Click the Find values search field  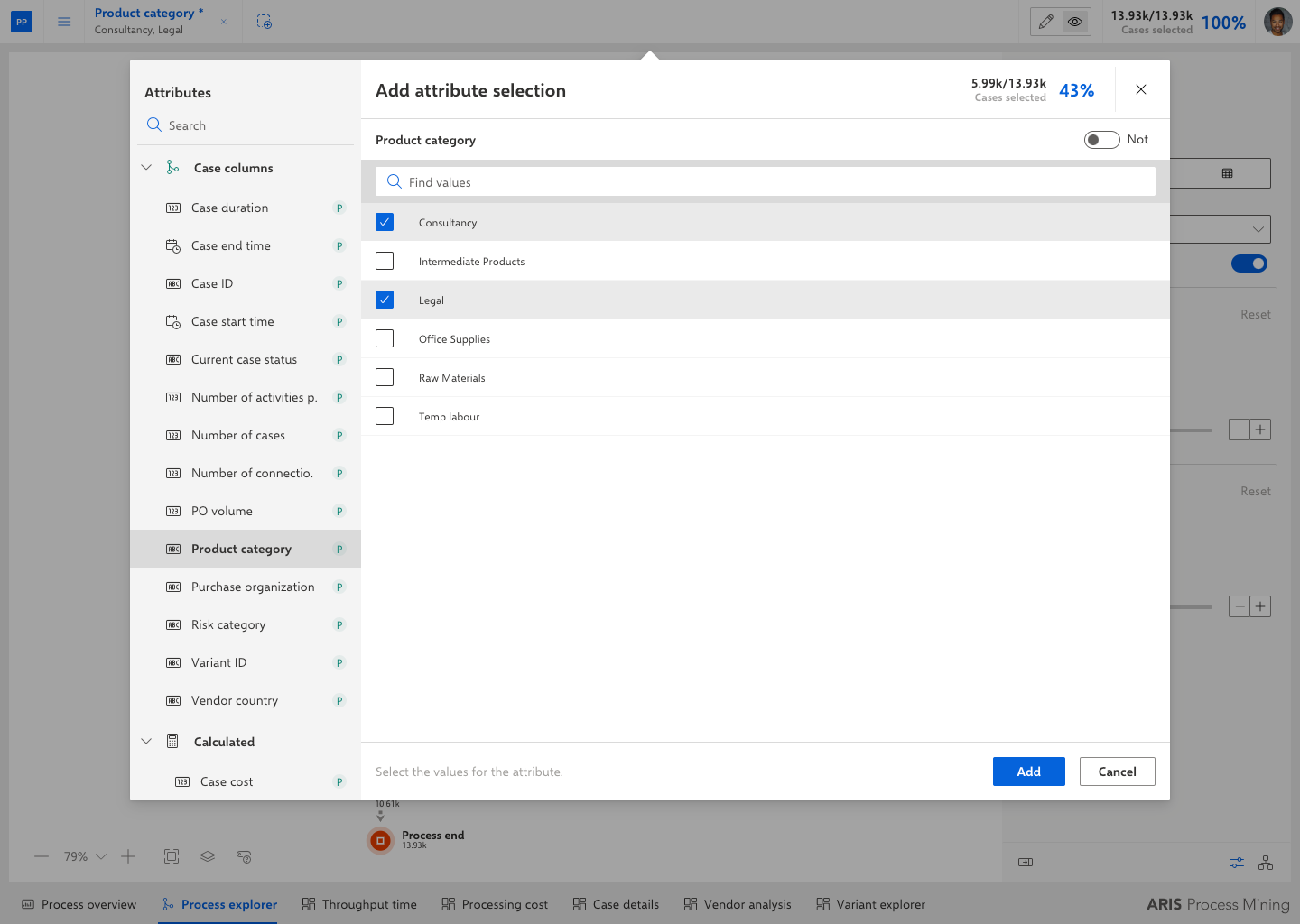click(766, 182)
